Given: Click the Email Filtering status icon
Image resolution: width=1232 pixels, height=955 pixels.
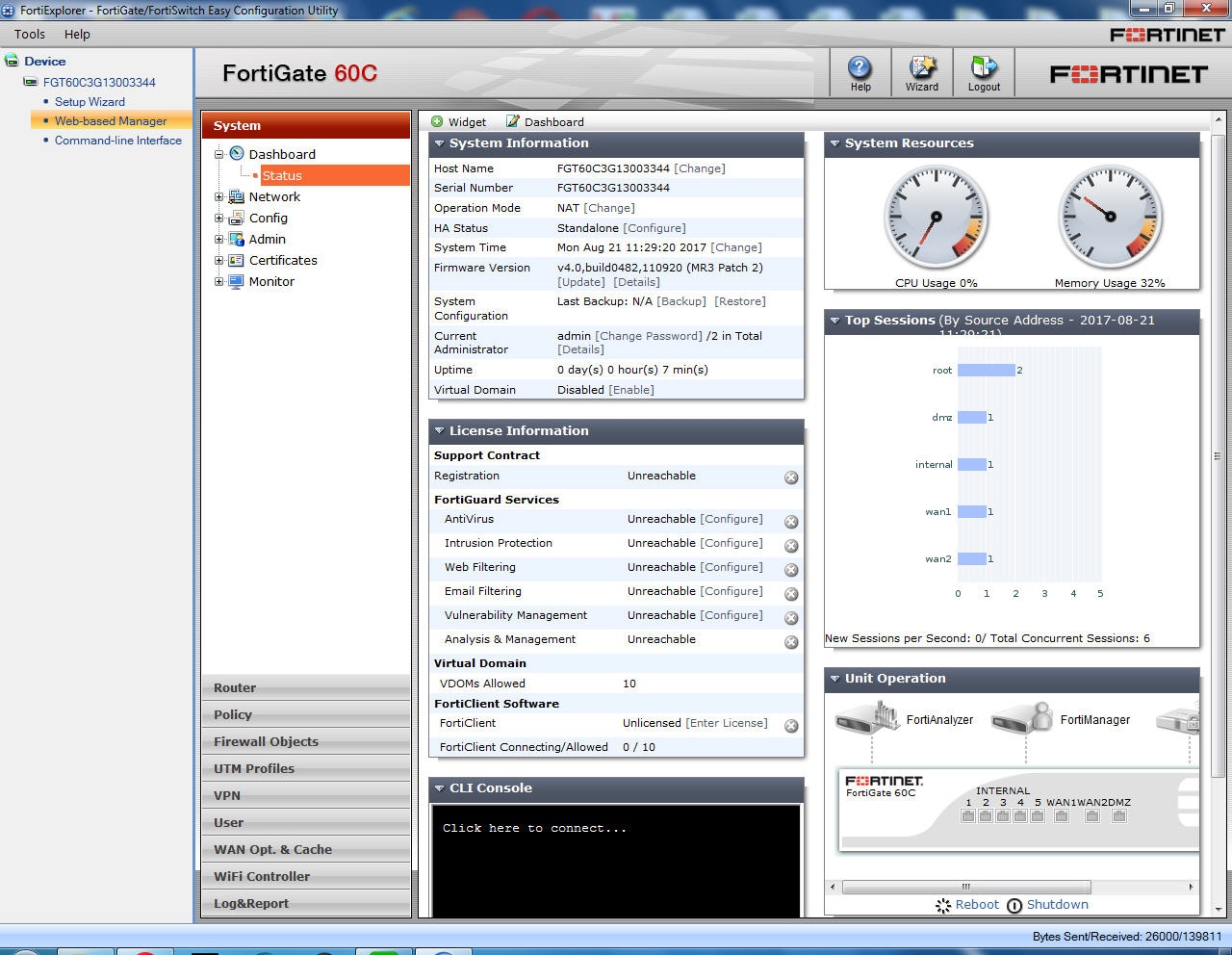Looking at the screenshot, I should (791, 594).
